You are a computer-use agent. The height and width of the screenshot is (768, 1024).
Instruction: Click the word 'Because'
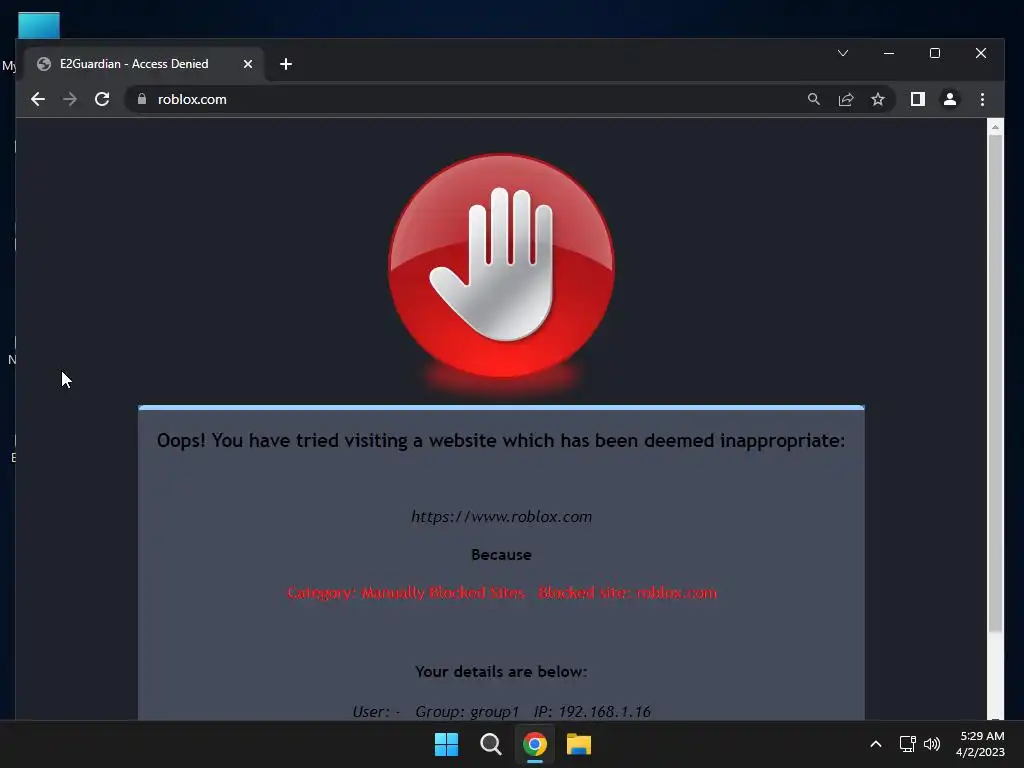(x=501, y=554)
